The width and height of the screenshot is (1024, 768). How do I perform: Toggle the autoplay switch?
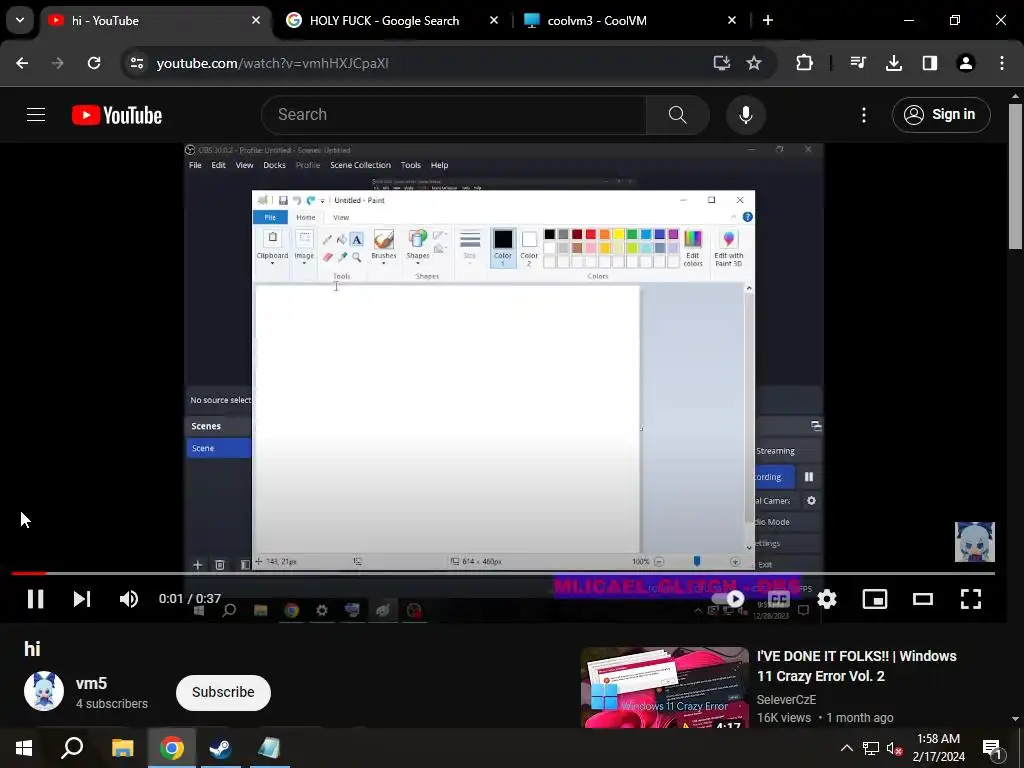[728, 599]
